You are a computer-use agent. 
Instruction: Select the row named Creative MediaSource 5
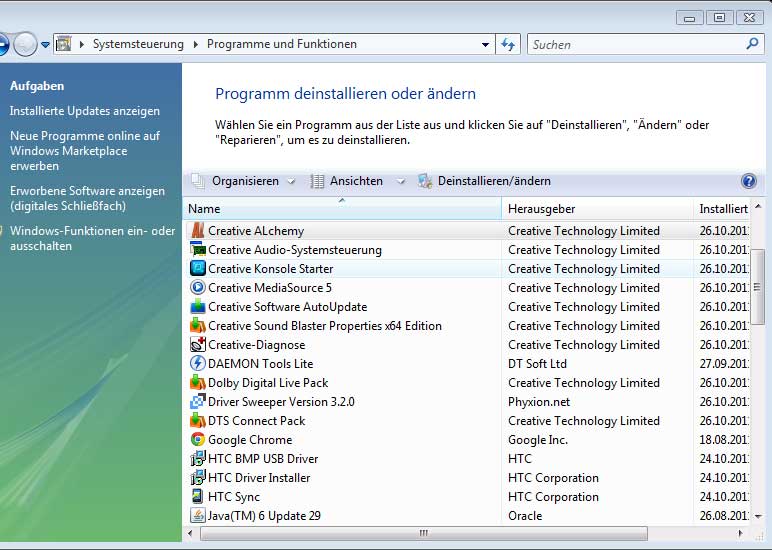click(467, 288)
